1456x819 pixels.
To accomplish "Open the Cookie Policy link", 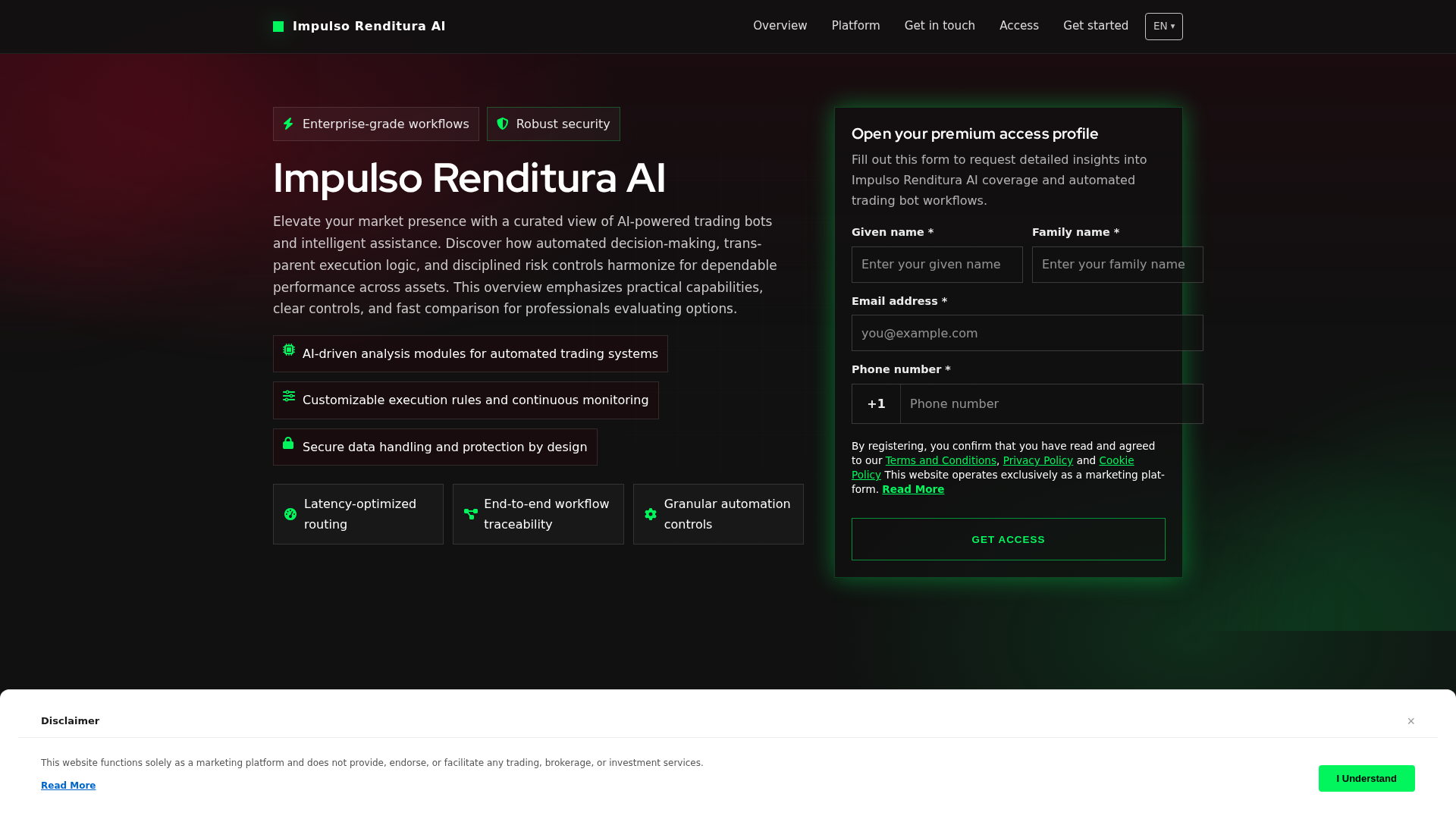I will 1116,460.
